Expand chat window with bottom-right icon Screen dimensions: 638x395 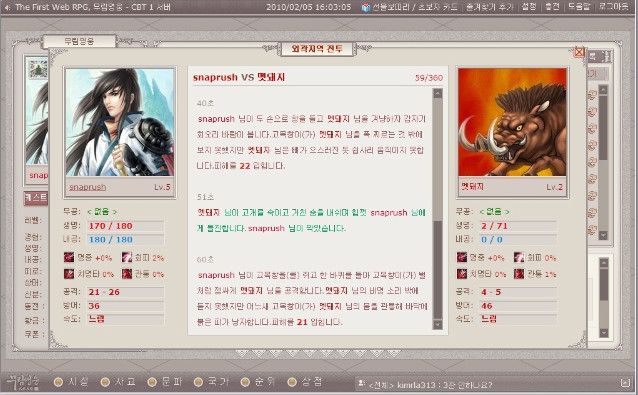tap(626, 383)
